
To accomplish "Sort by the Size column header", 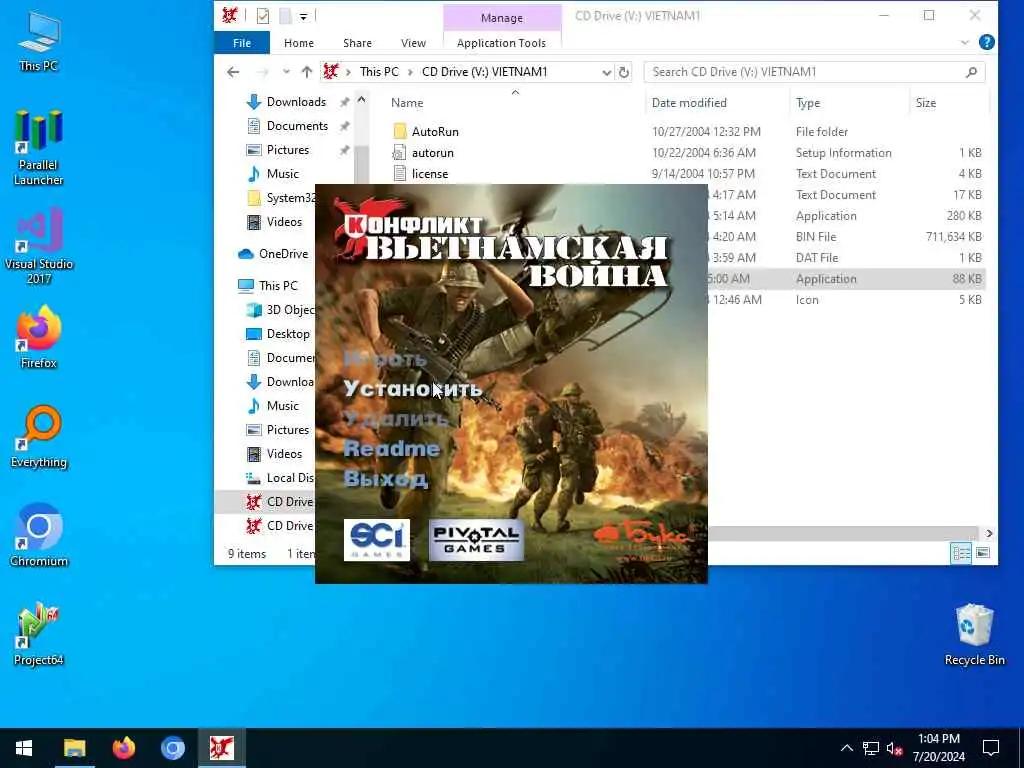I will 925,103.
